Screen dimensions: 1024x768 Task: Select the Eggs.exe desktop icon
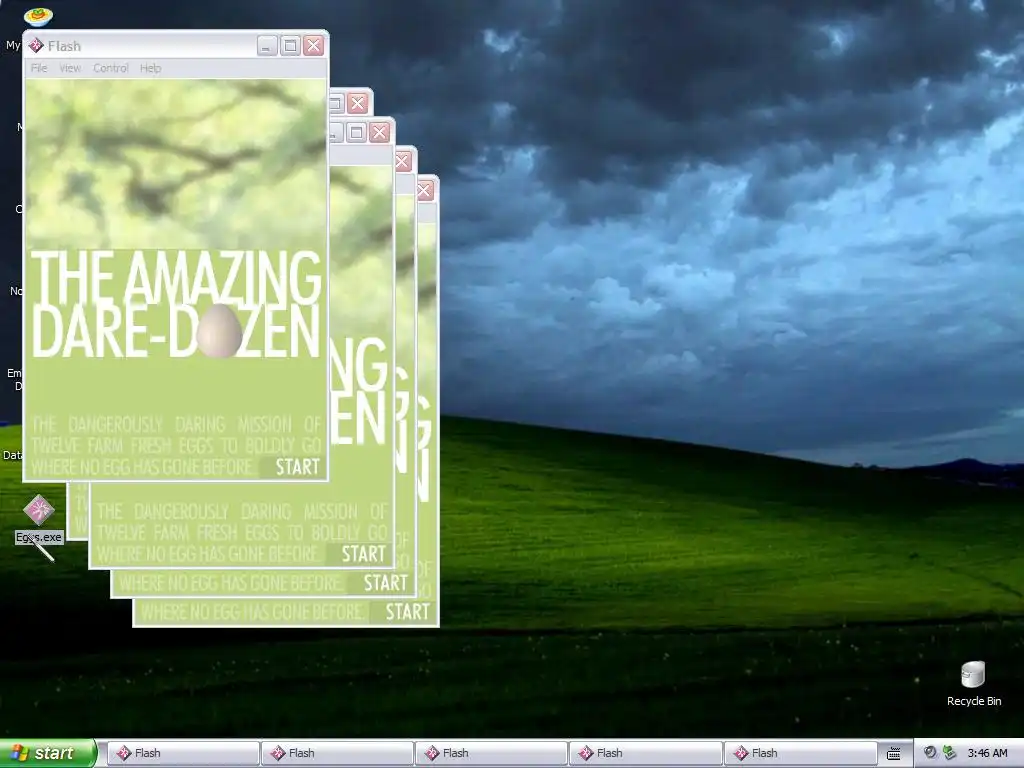point(39,519)
